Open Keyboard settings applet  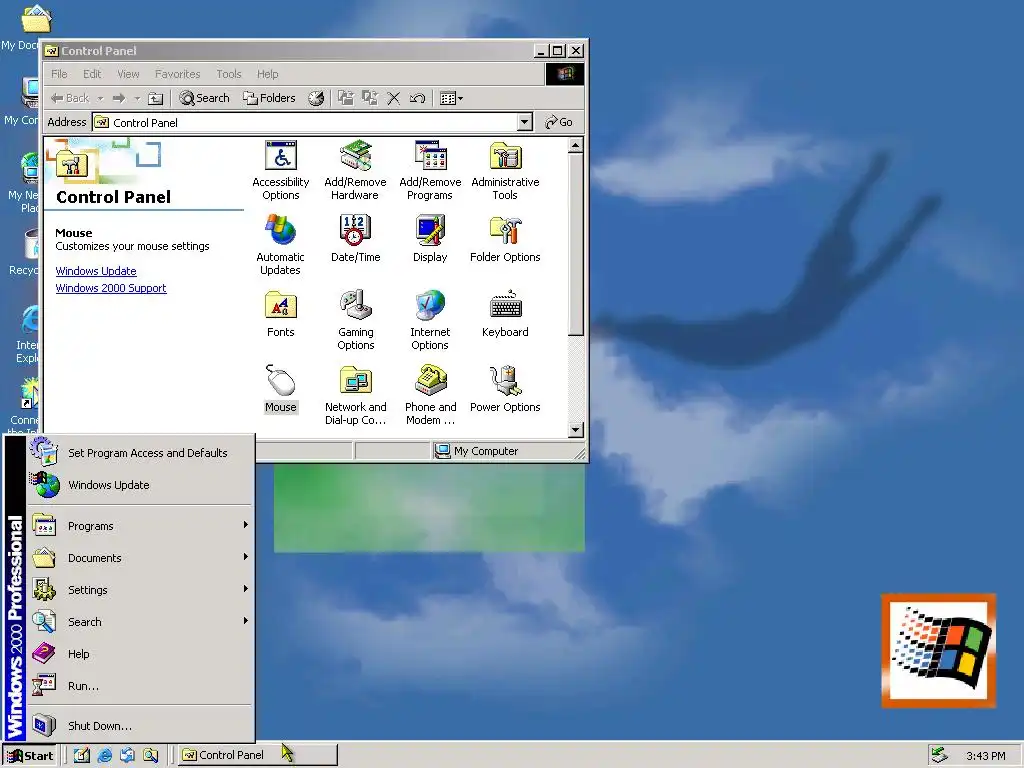[505, 314]
